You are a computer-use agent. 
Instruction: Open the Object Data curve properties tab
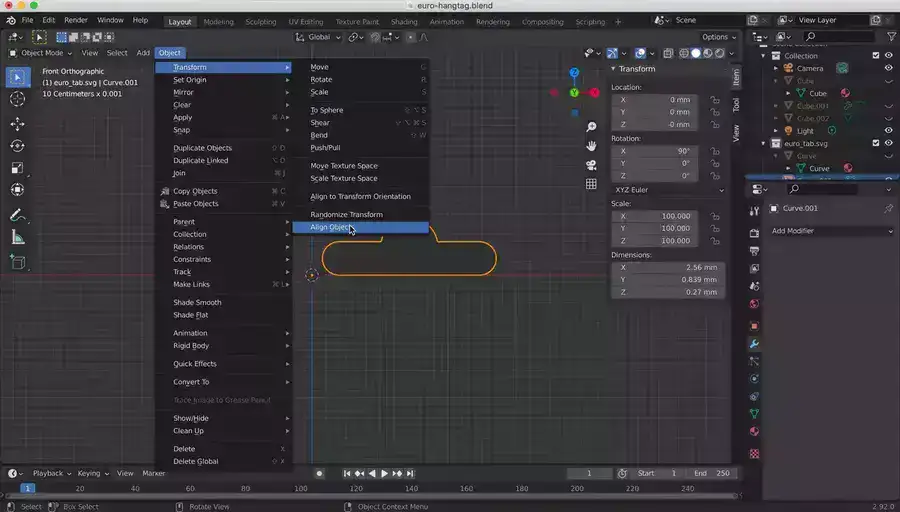pyautogui.click(x=754, y=413)
